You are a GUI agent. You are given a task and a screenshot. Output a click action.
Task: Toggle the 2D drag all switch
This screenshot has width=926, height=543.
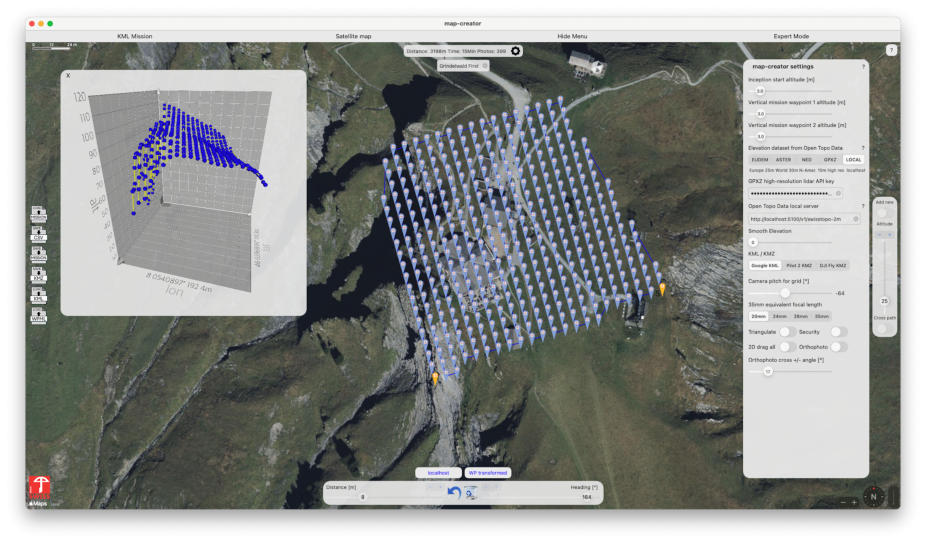tap(789, 347)
